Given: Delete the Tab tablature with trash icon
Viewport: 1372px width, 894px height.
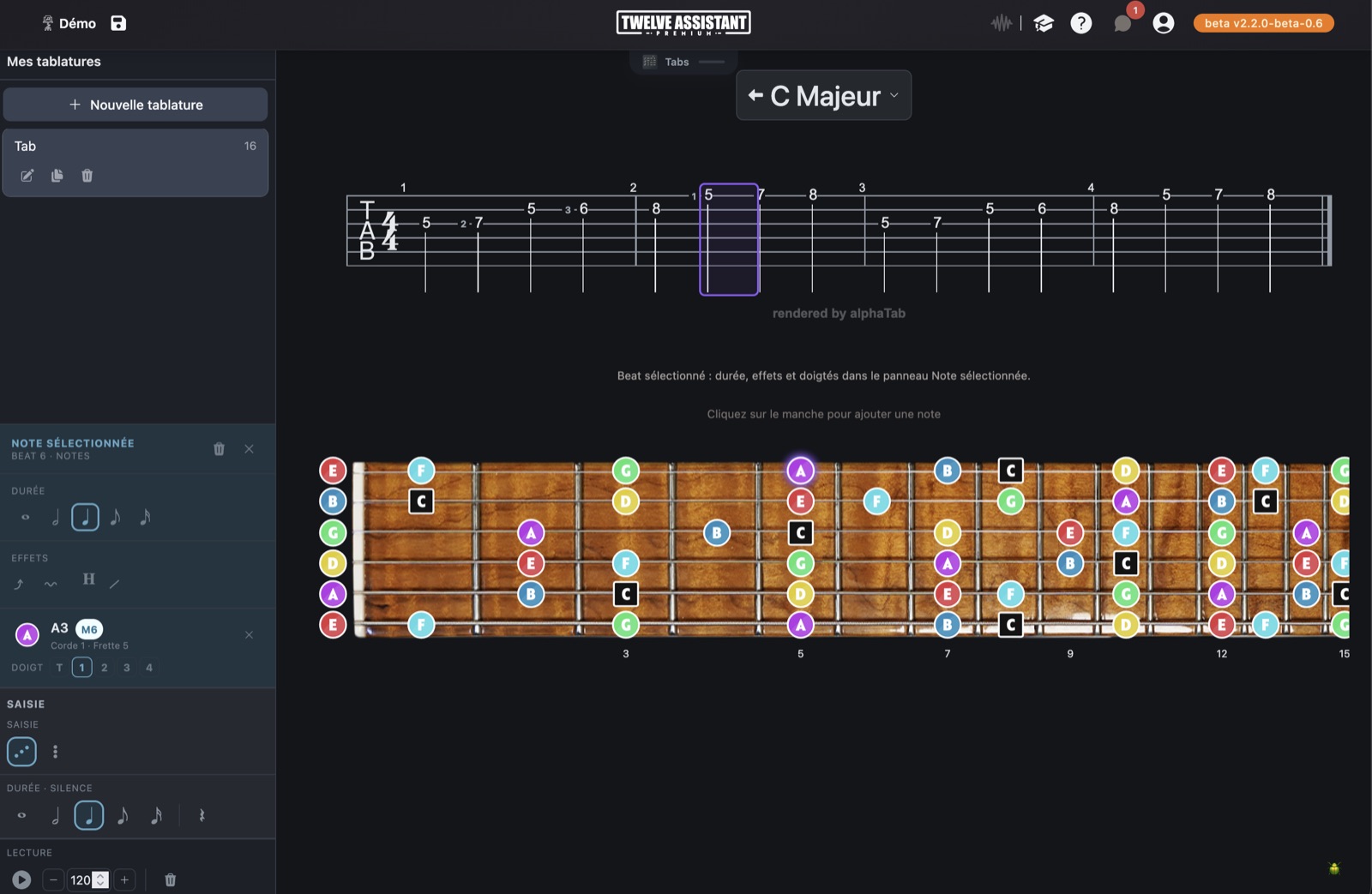Looking at the screenshot, I should [87, 176].
